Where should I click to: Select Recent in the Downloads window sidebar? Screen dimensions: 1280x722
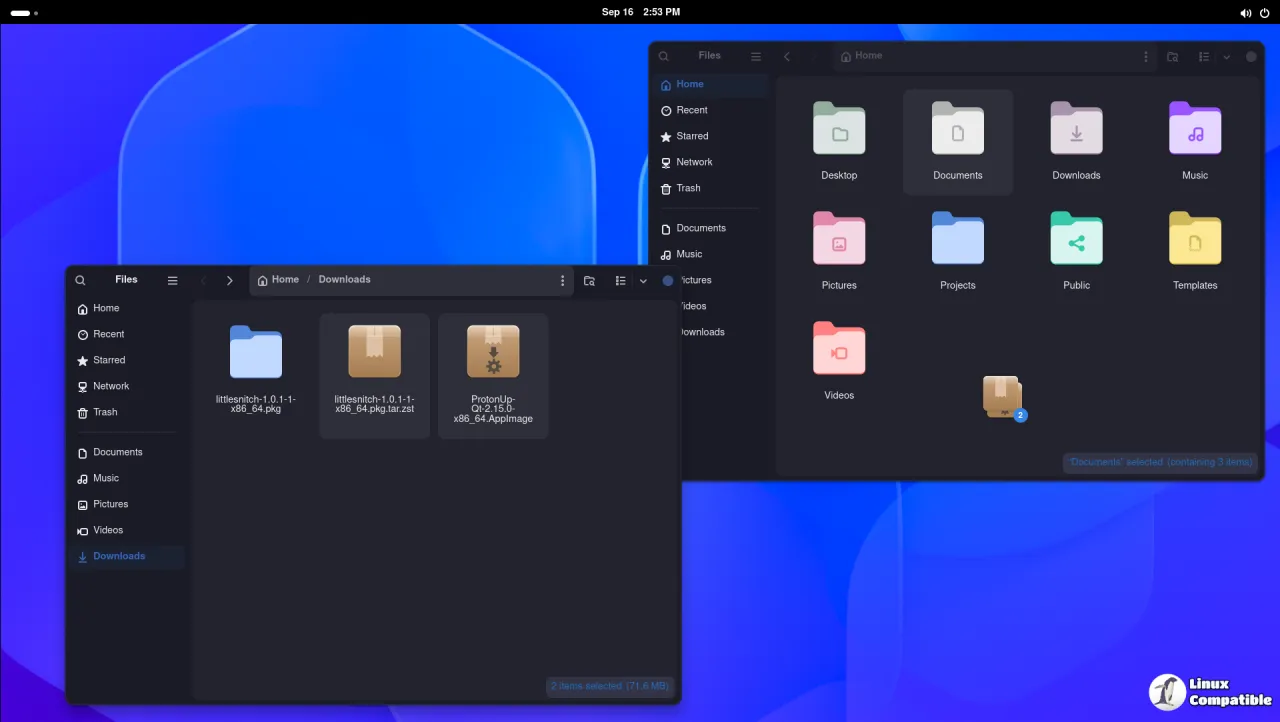(x=127, y=334)
